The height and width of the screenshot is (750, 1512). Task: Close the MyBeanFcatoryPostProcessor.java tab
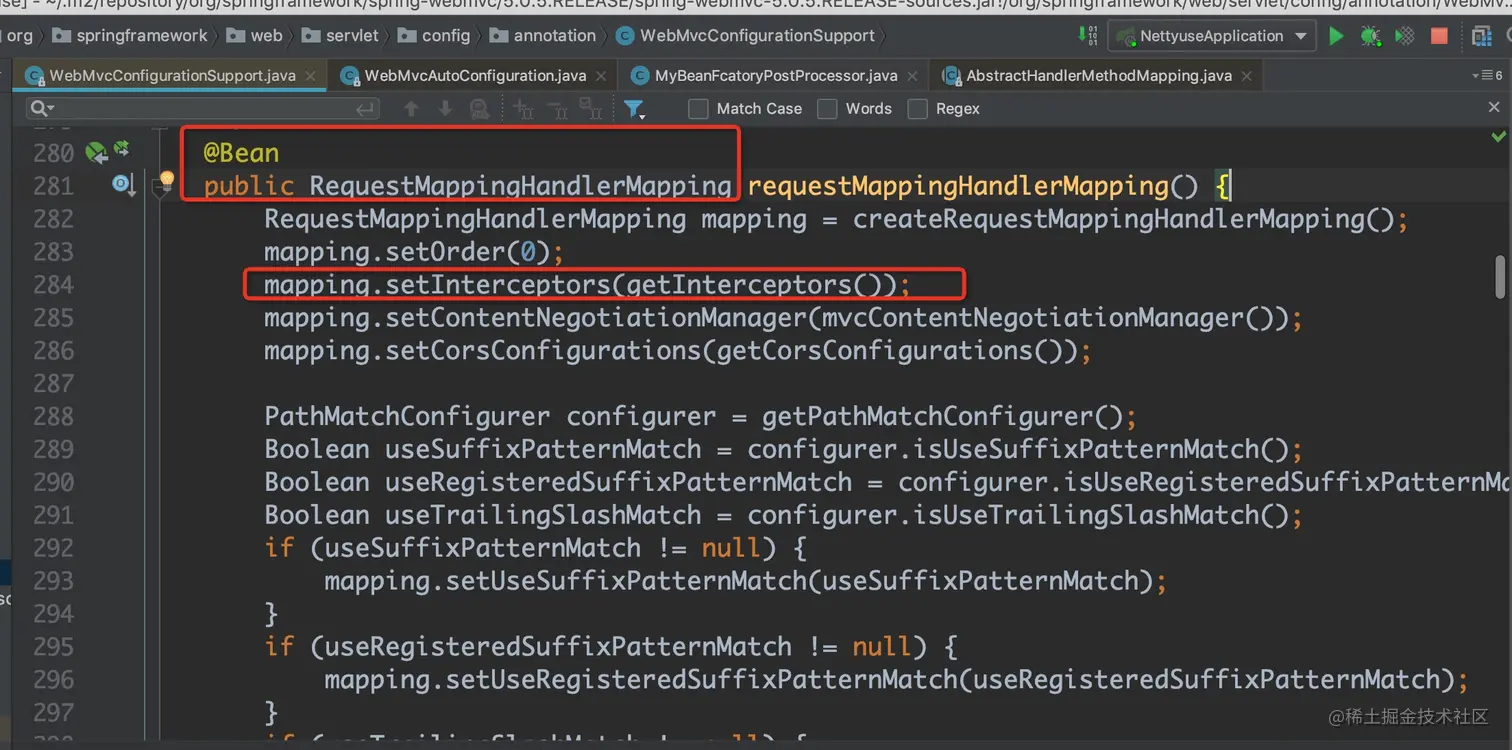914,76
